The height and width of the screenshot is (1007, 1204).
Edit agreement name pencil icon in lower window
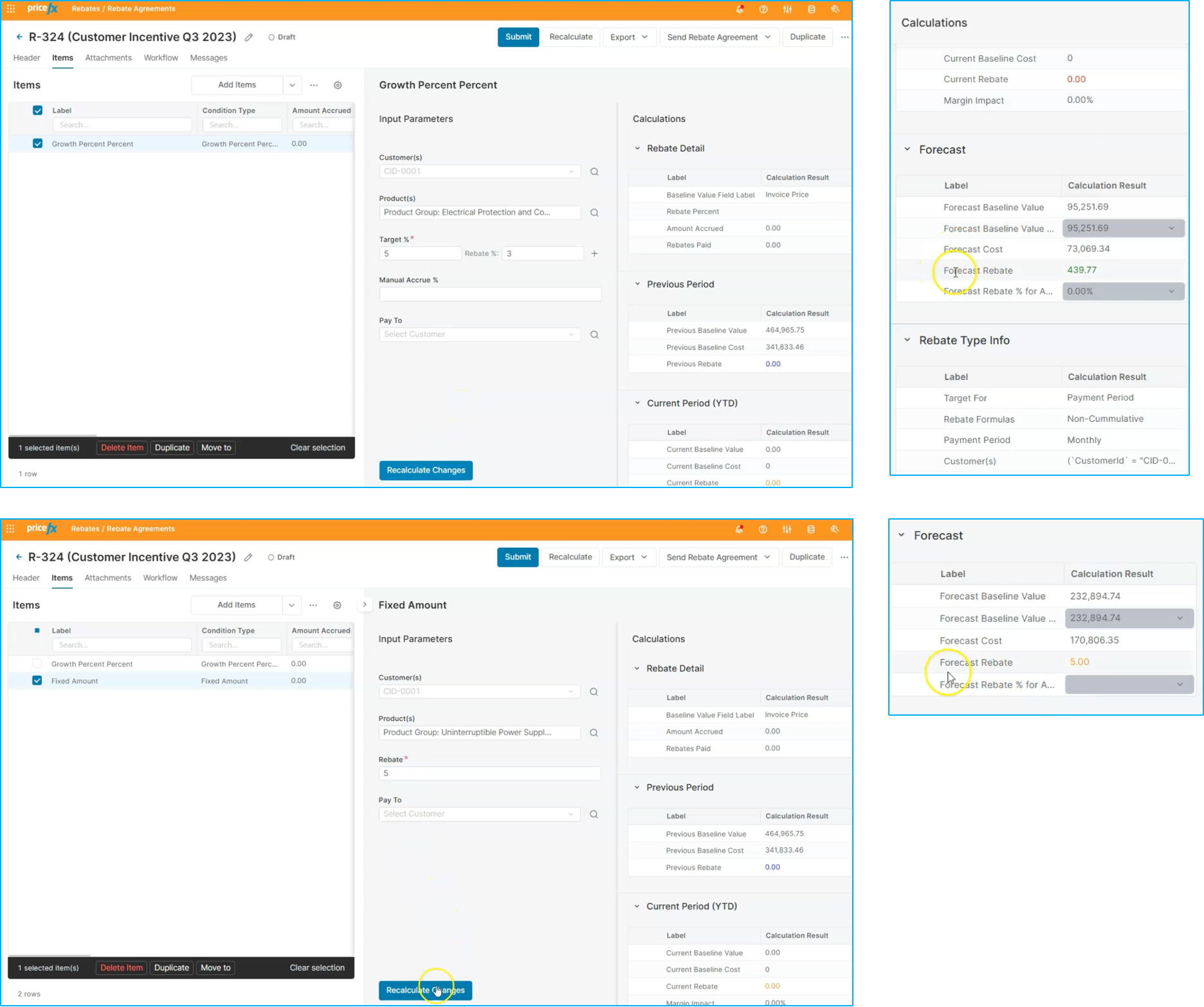coord(248,558)
